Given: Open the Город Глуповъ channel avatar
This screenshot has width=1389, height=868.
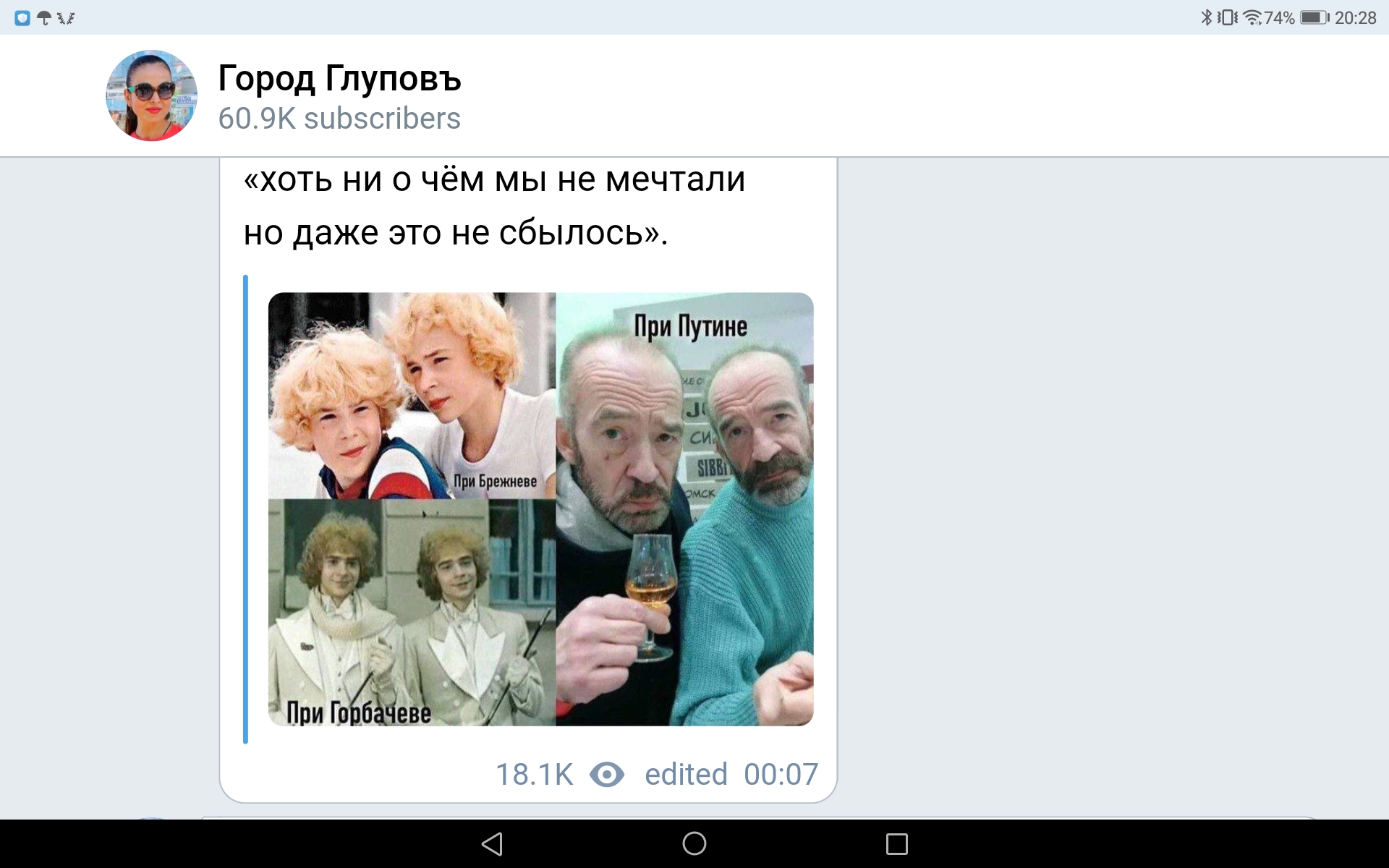Looking at the screenshot, I should point(151,95).
